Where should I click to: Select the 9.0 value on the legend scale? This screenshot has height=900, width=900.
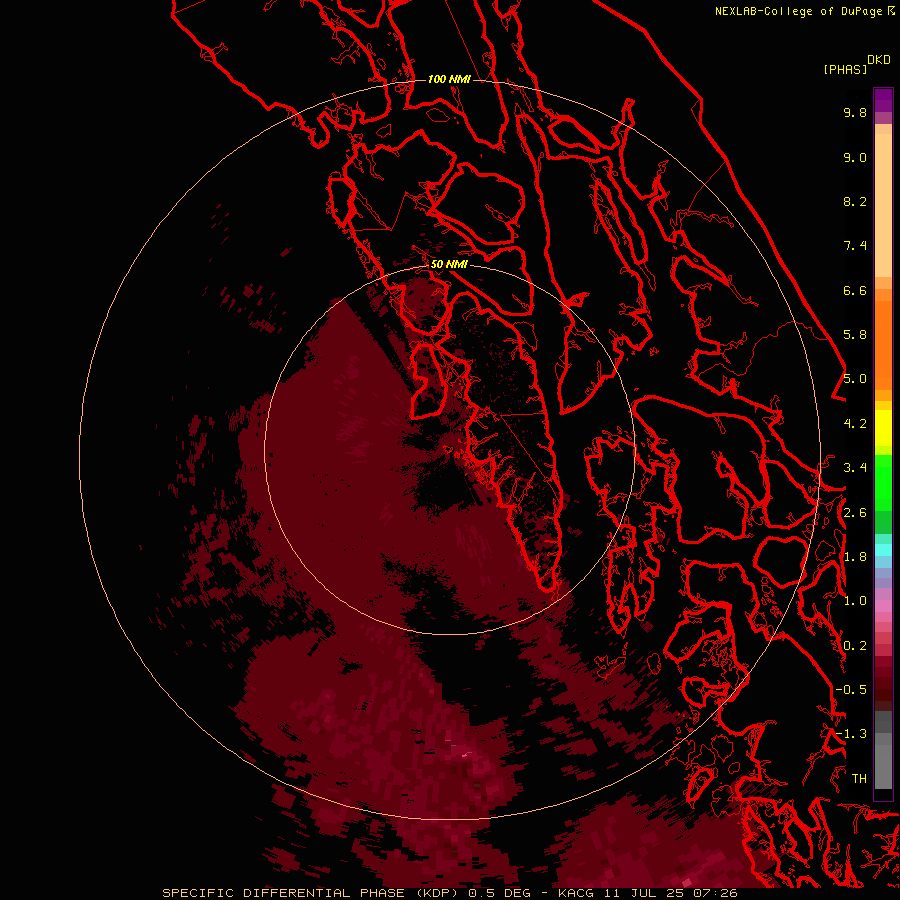pos(855,157)
